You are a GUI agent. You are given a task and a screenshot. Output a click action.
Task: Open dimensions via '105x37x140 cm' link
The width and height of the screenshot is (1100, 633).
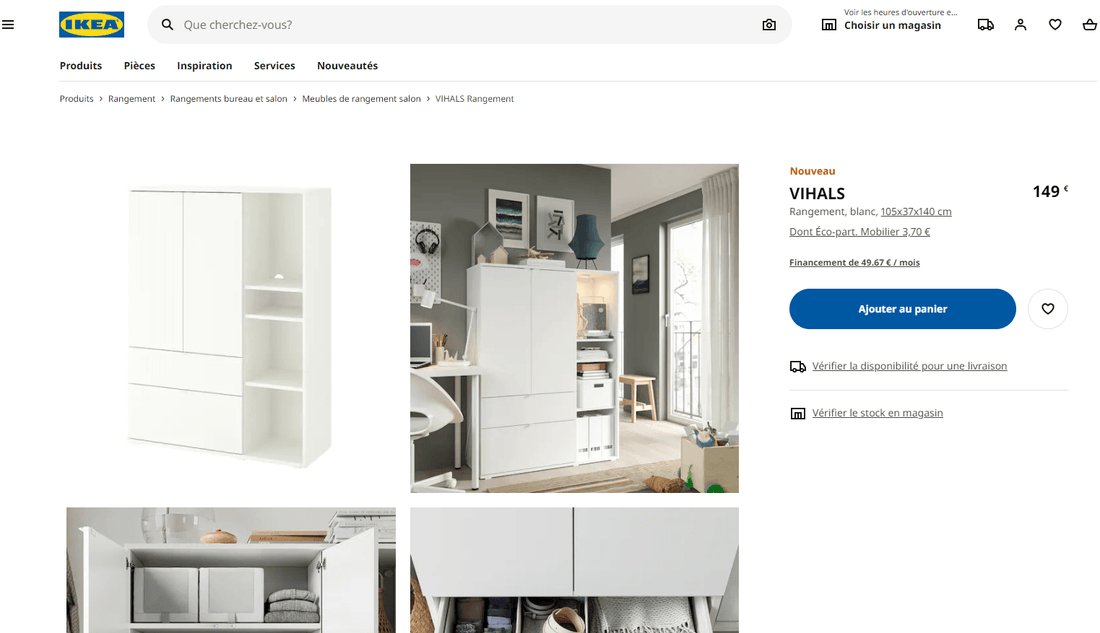tap(914, 211)
